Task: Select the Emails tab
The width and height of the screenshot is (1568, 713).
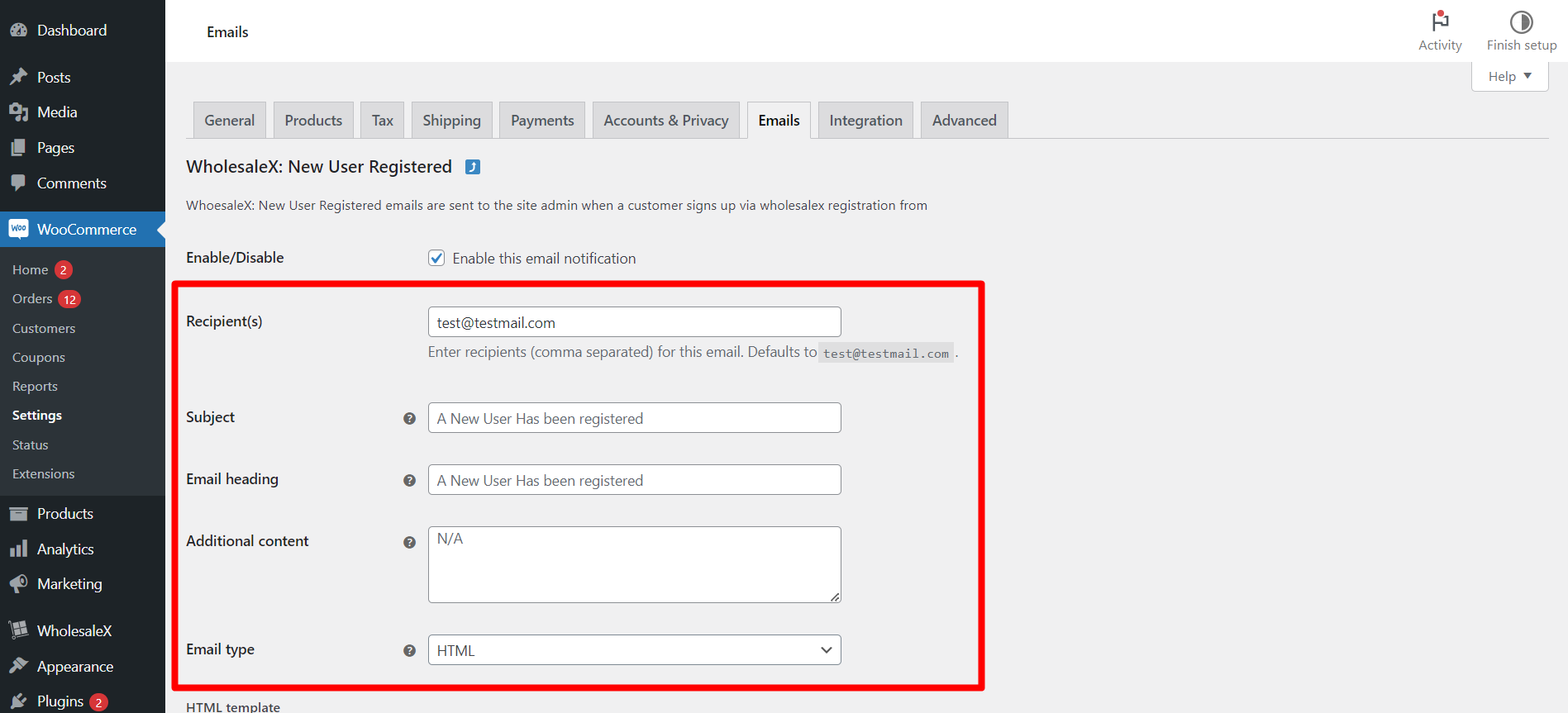Action: click(779, 121)
